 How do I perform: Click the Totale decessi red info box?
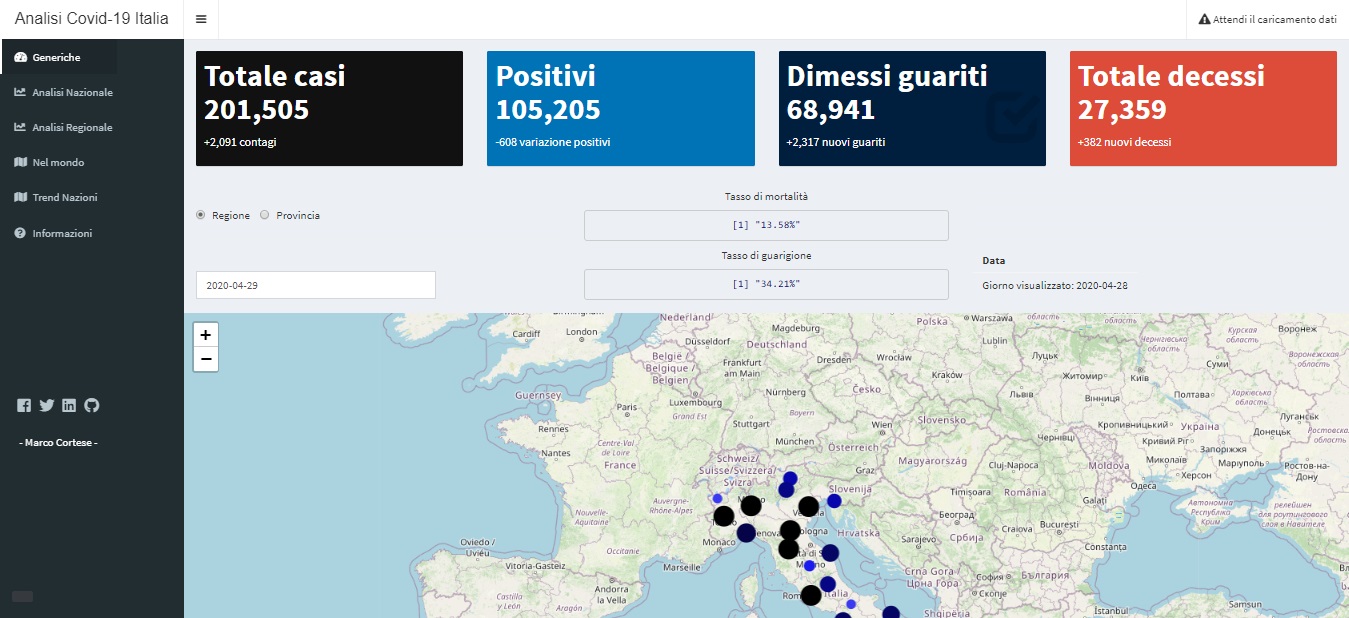[x=1203, y=108]
